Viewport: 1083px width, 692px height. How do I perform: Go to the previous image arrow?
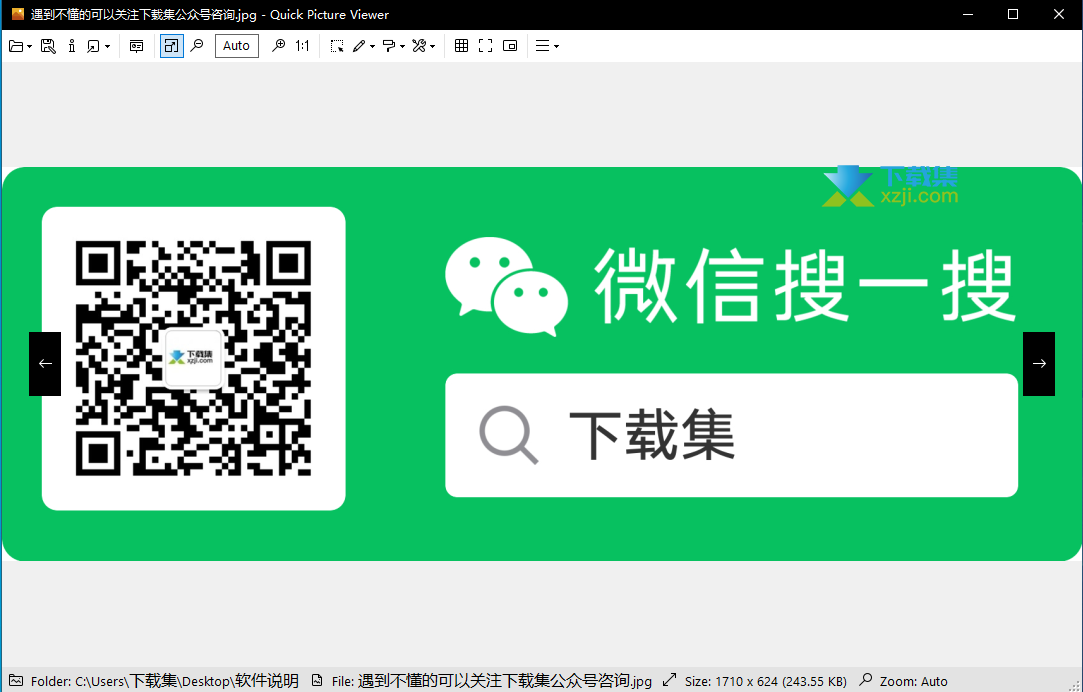[45, 364]
